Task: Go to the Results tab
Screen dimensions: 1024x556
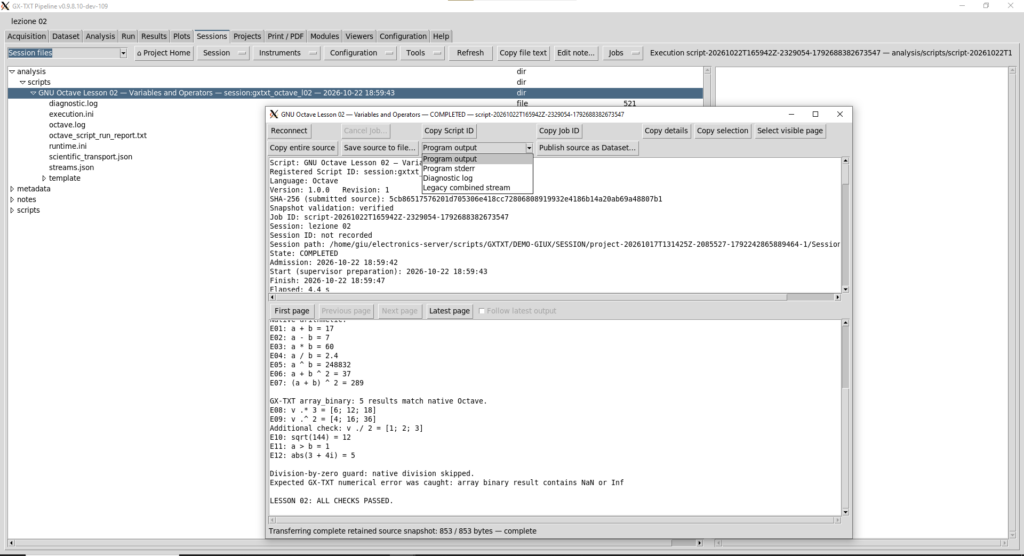Action: click(153, 37)
